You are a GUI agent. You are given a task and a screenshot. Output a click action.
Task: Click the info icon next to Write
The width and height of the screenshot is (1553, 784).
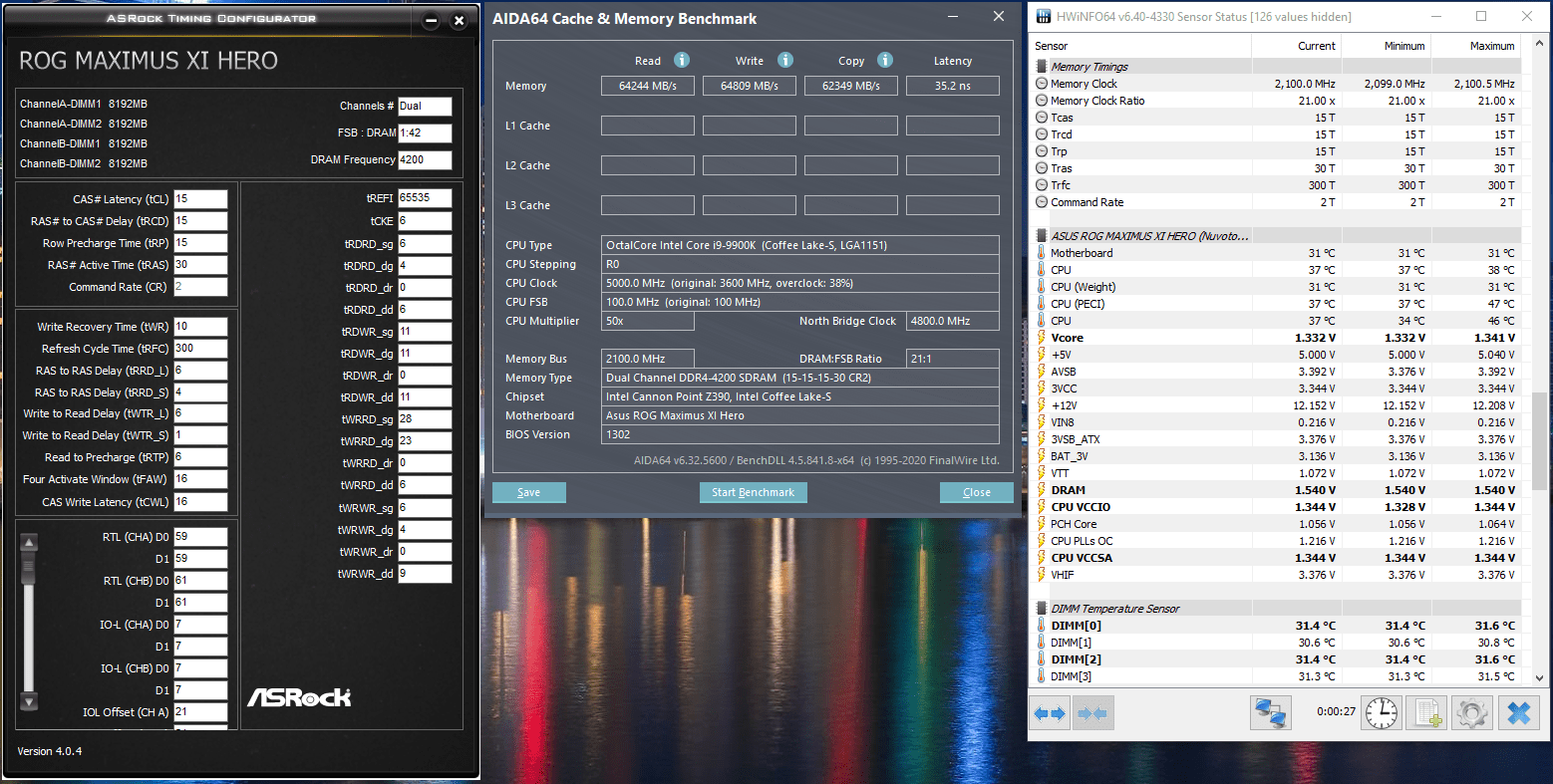[785, 60]
